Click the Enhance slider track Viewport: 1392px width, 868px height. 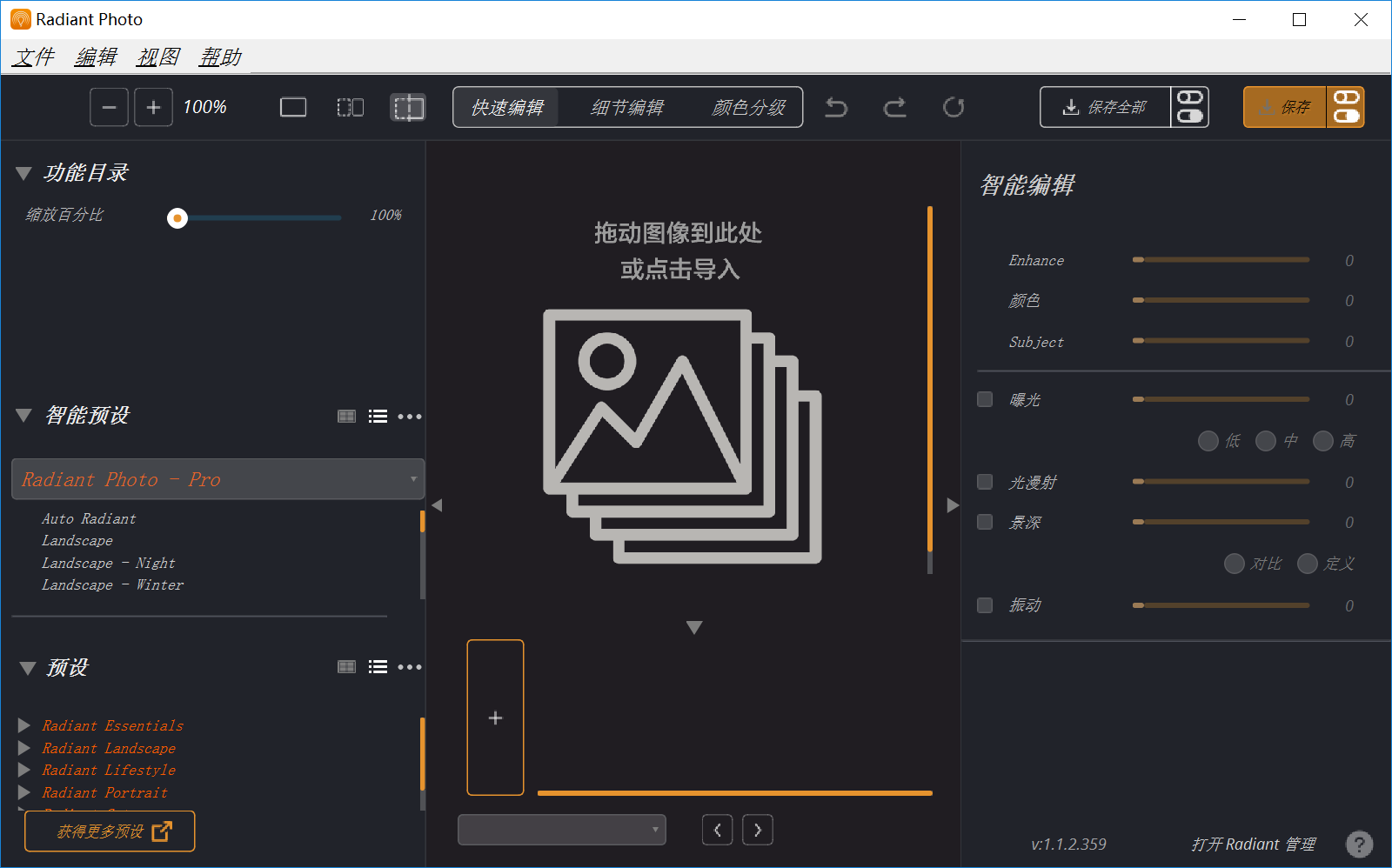[1221, 260]
